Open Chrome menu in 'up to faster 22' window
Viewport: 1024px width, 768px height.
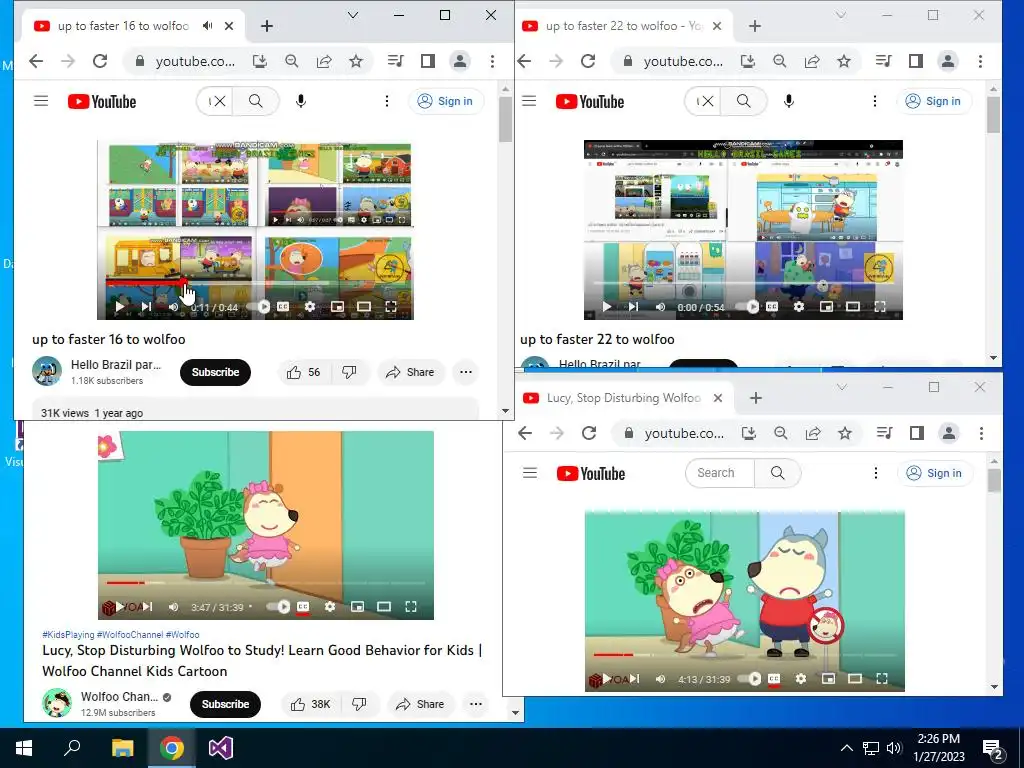pyautogui.click(x=980, y=61)
